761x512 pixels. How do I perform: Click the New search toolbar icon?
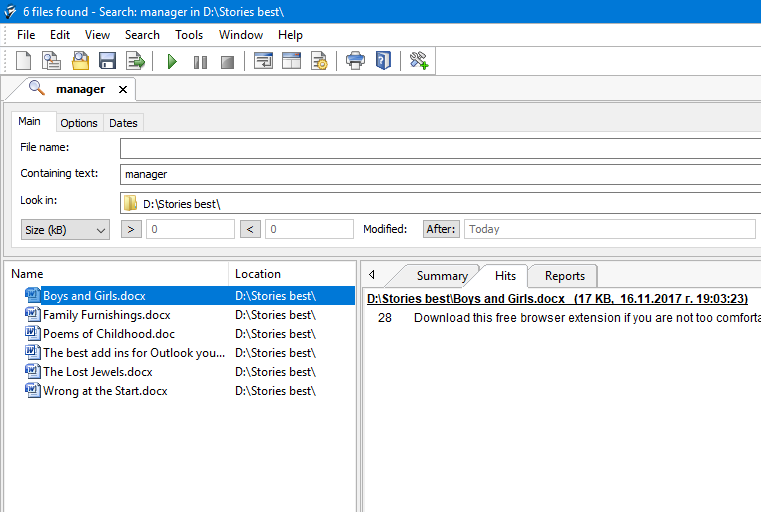(23, 61)
